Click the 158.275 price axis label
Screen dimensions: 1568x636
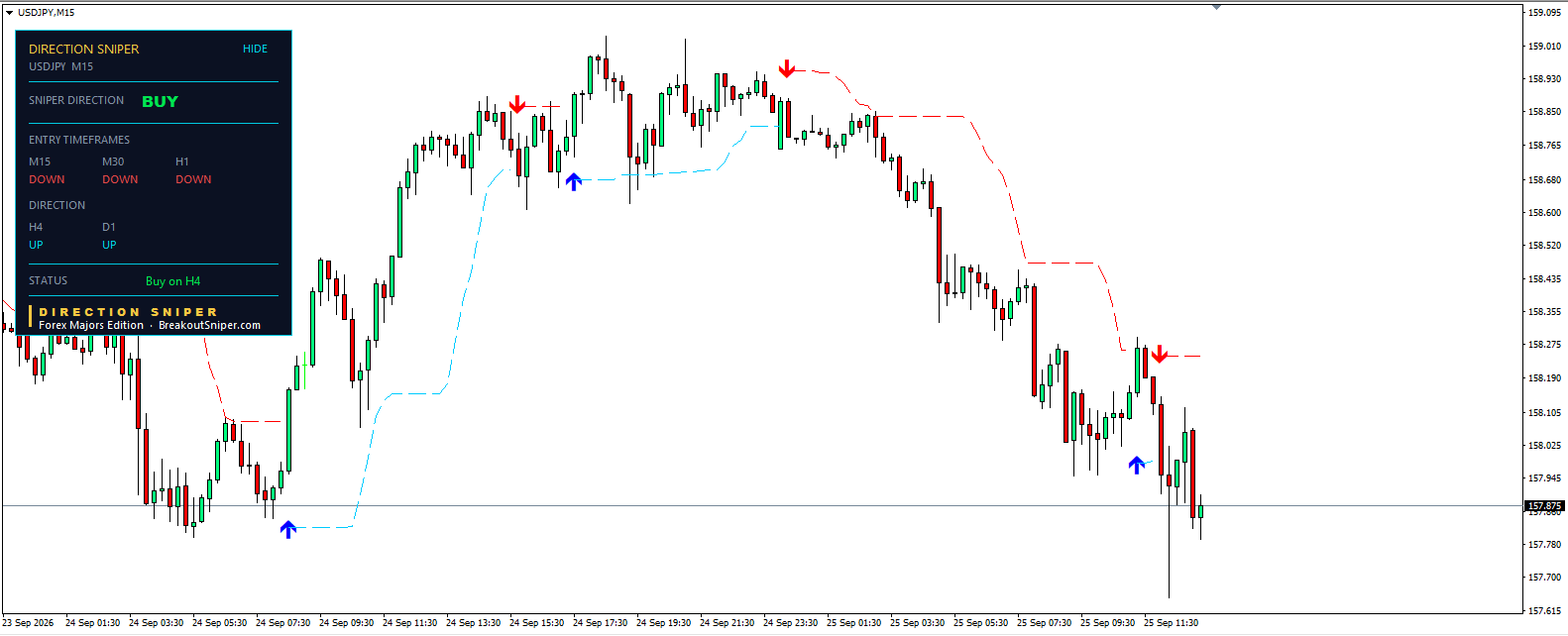[x=1544, y=345]
